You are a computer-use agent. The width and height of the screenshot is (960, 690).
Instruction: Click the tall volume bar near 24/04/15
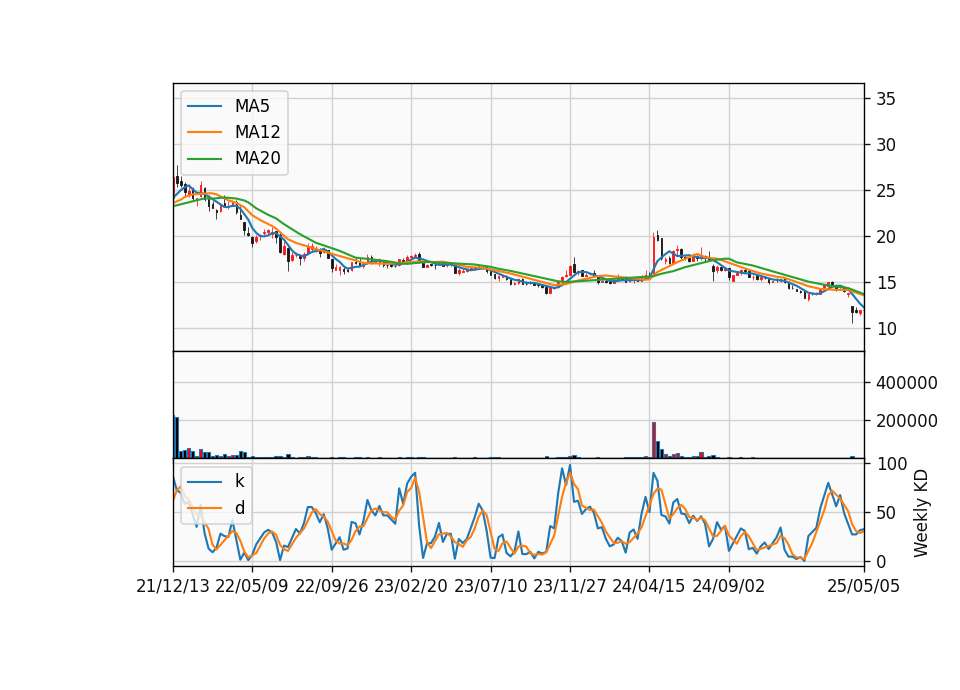pyautogui.click(x=654, y=440)
